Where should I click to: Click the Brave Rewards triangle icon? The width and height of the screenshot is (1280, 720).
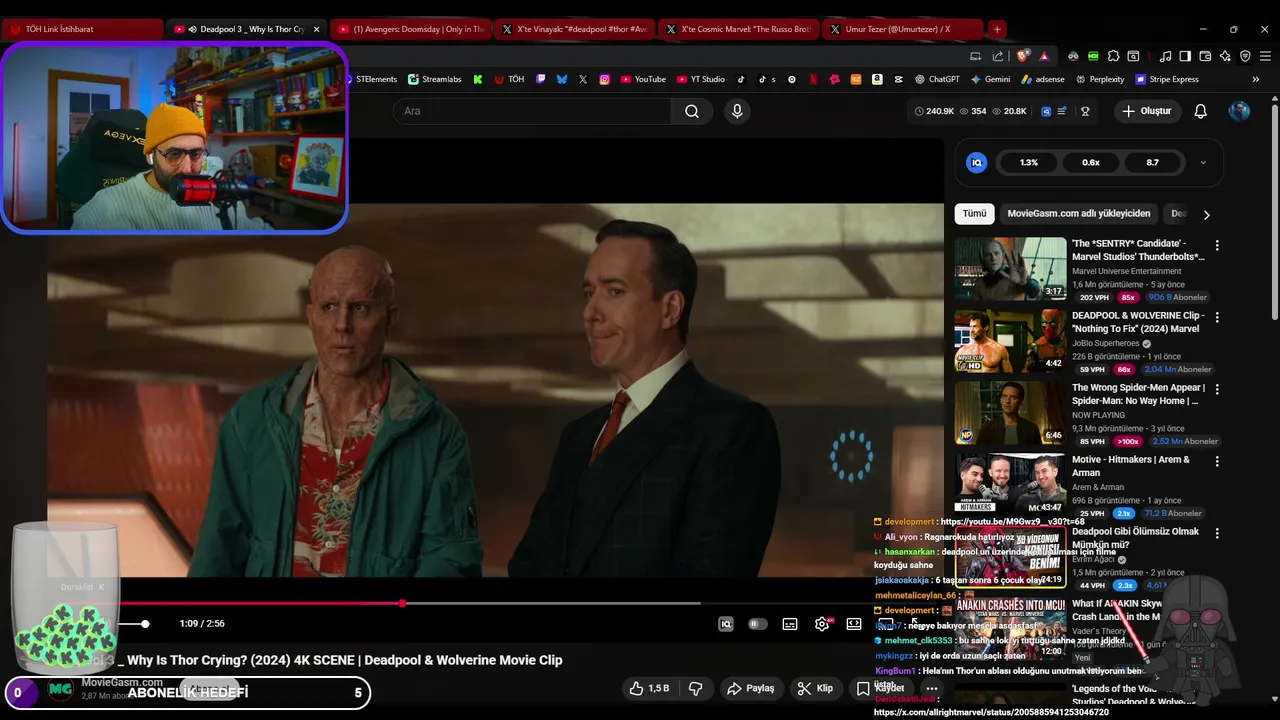1044,56
